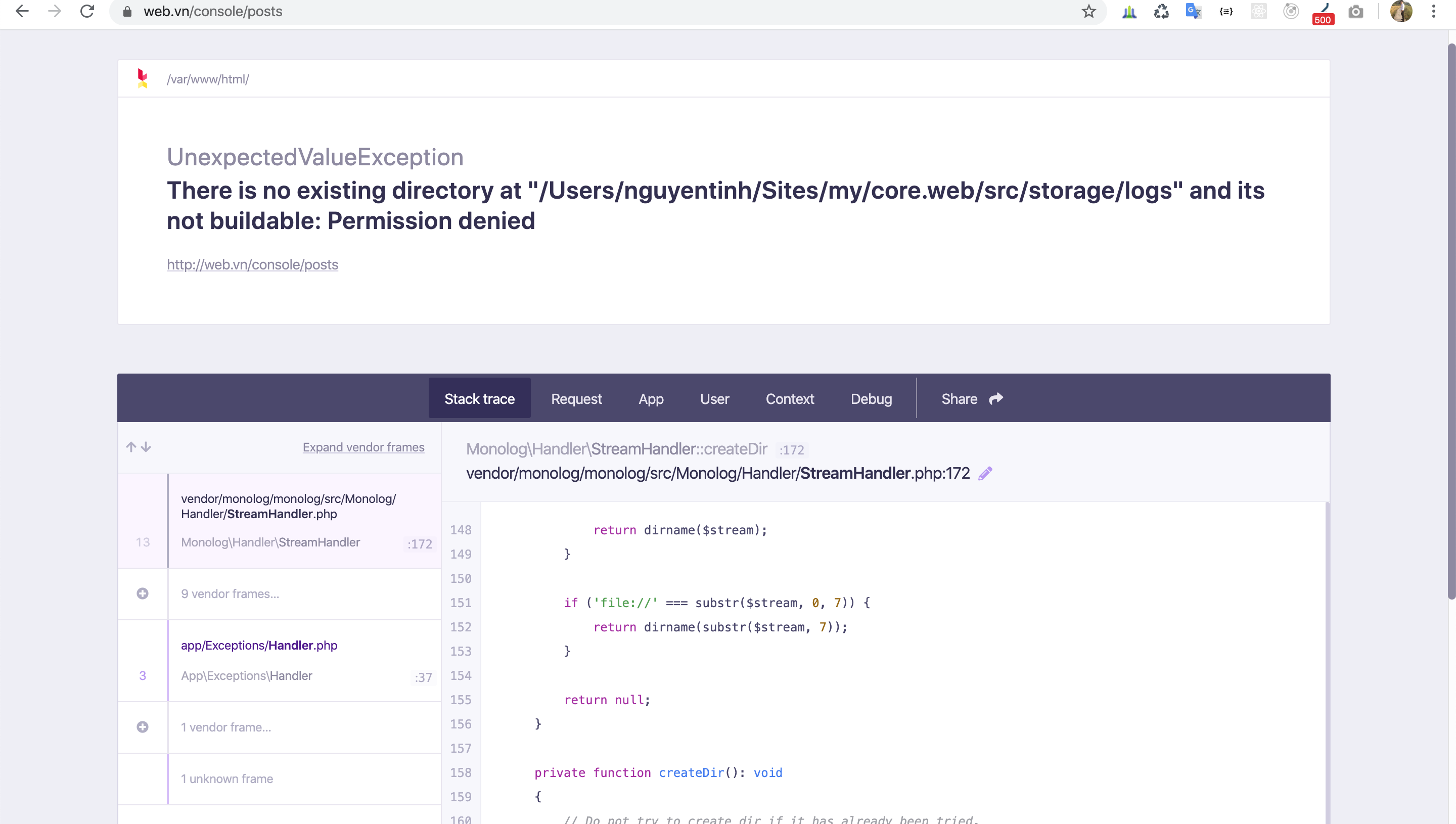Click code line number 158

click(x=461, y=772)
